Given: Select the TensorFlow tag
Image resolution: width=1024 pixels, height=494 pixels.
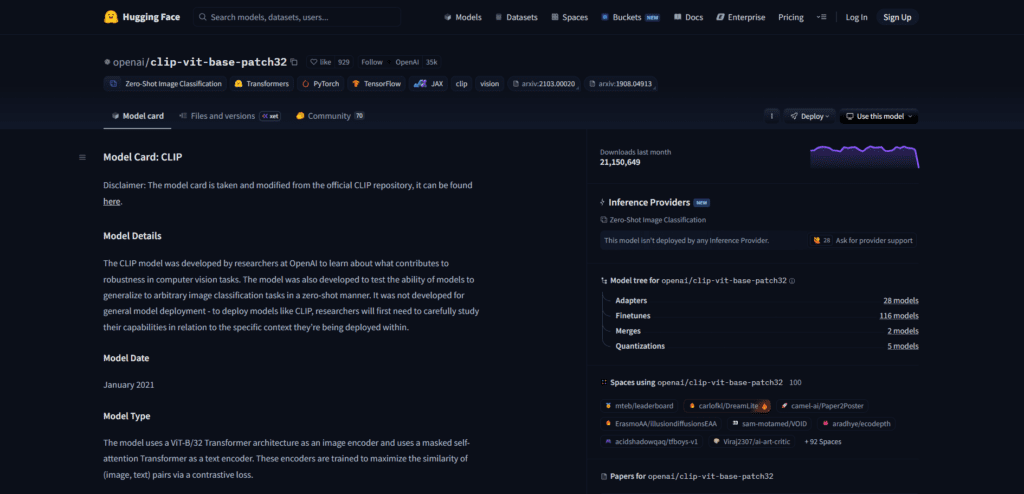Looking at the screenshot, I should click(376, 84).
